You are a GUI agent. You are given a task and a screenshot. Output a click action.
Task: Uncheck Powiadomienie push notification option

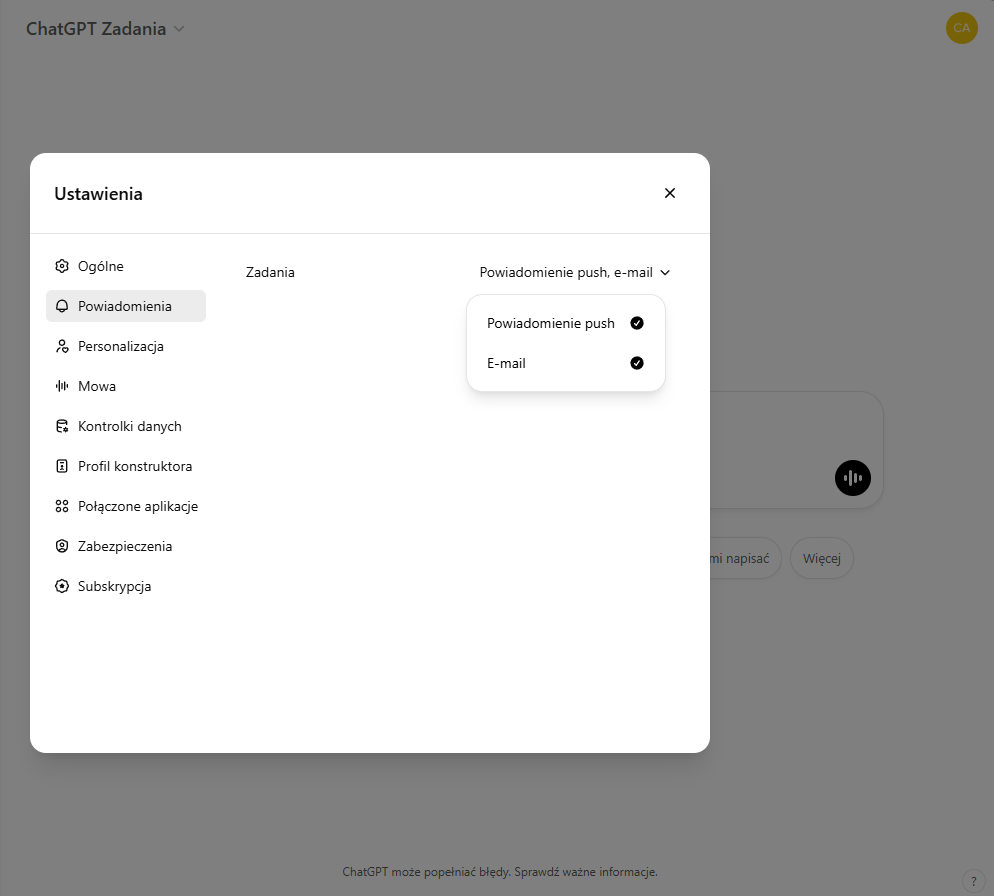tap(565, 323)
